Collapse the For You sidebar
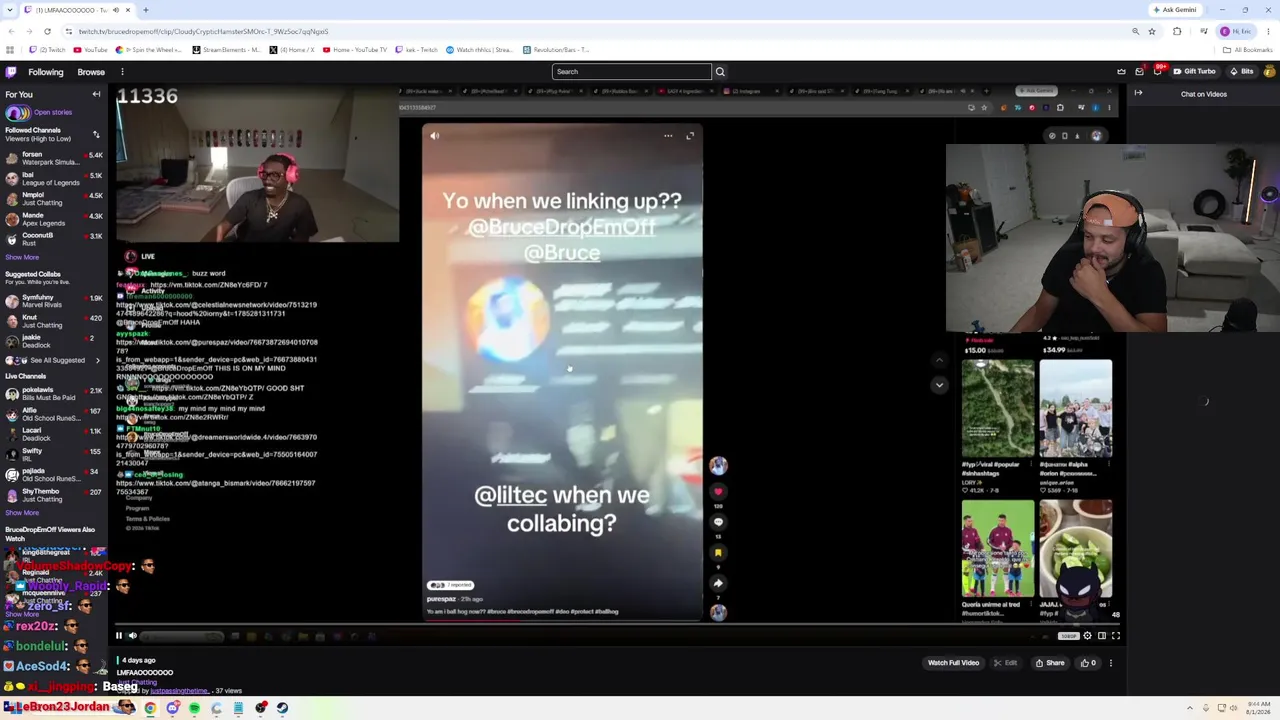 click(x=96, y=94)
